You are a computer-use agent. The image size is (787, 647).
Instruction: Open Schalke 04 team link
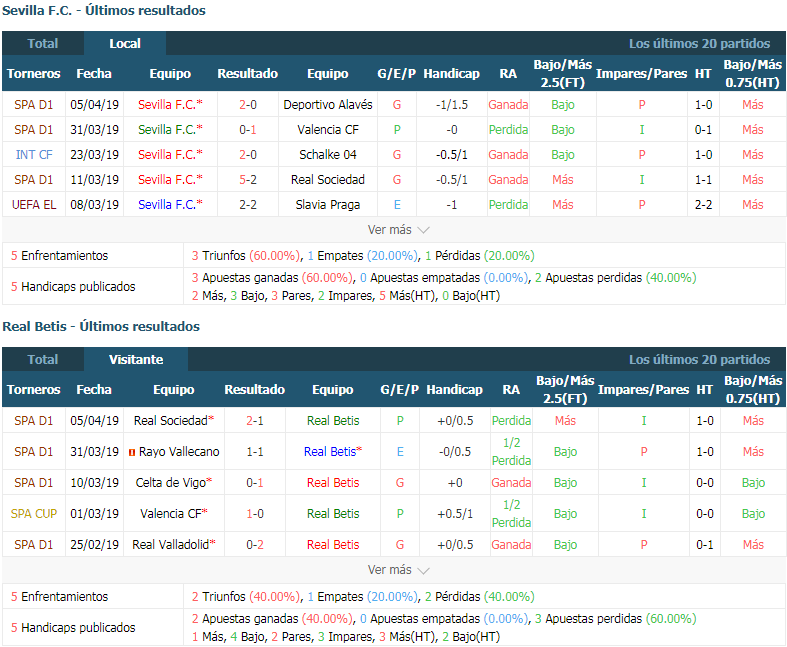328,155
